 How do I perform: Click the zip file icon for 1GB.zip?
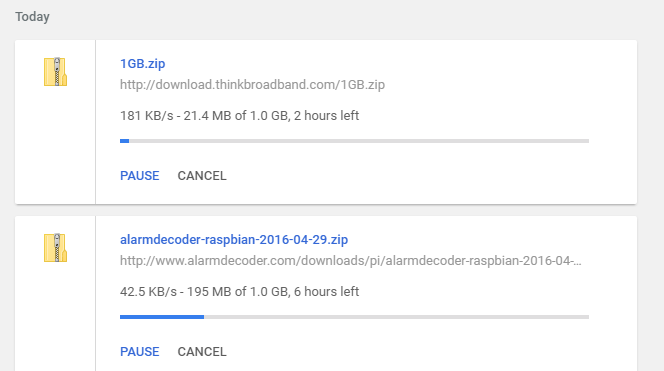tap(55, 72)
